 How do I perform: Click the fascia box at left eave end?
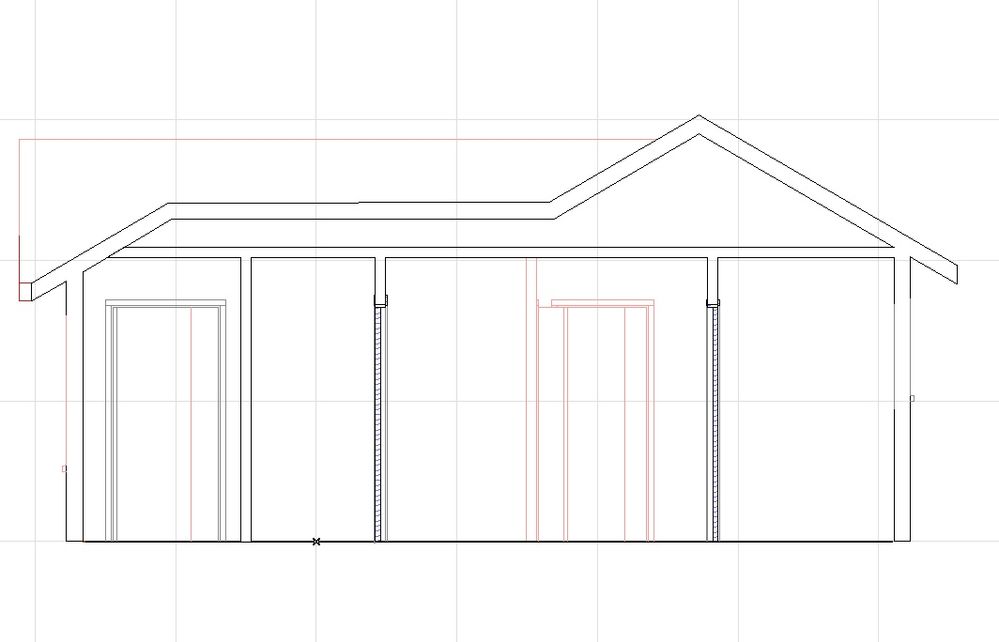click(25, 291)
